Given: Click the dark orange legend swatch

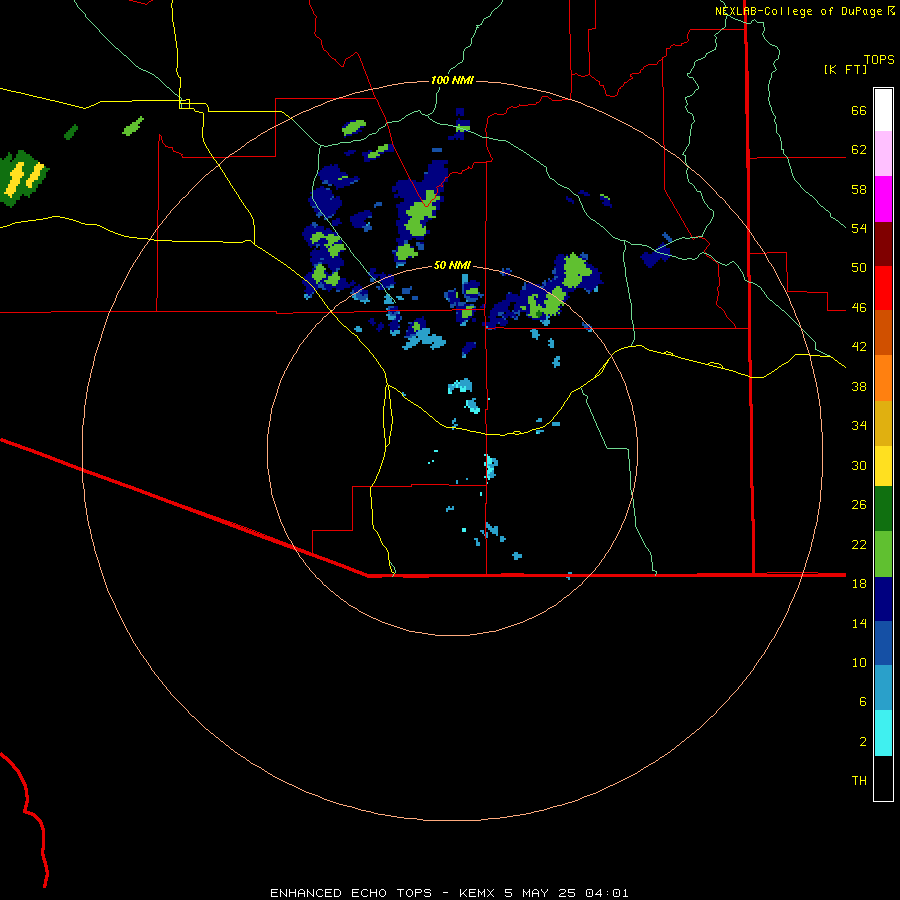Looking at the screenshot, I should point(883,332).
